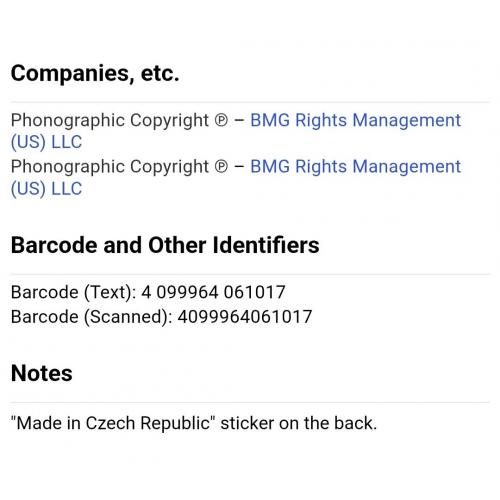The width and height of the screenshot is (500, 500).
Task: Click the second "Phonographic Copyright" label
Action: [110, 167]
